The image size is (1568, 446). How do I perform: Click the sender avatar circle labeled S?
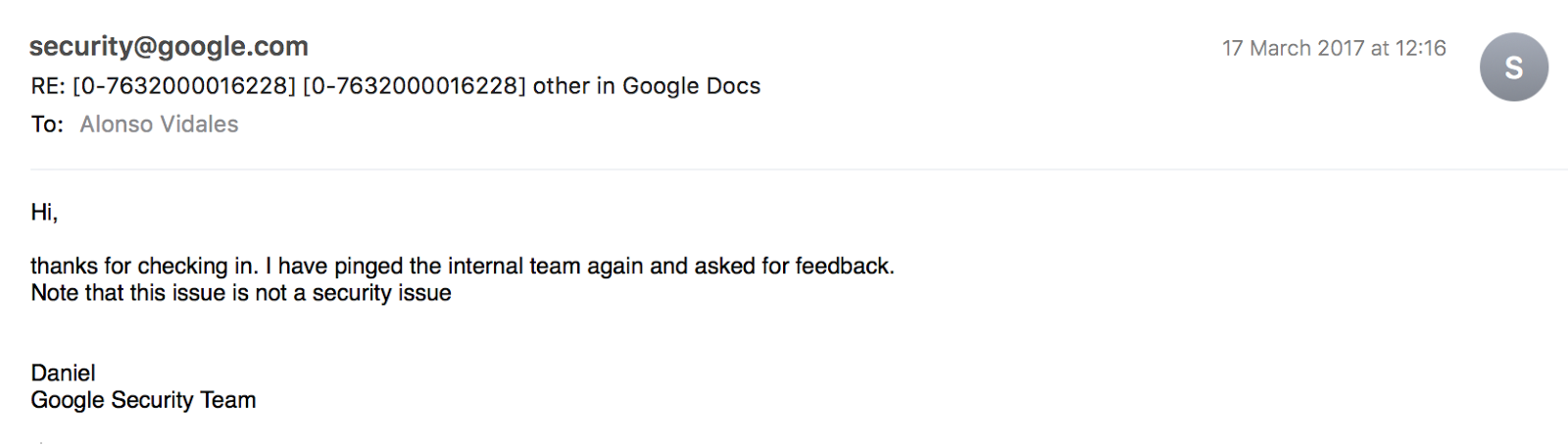[x=1513, y=67]
